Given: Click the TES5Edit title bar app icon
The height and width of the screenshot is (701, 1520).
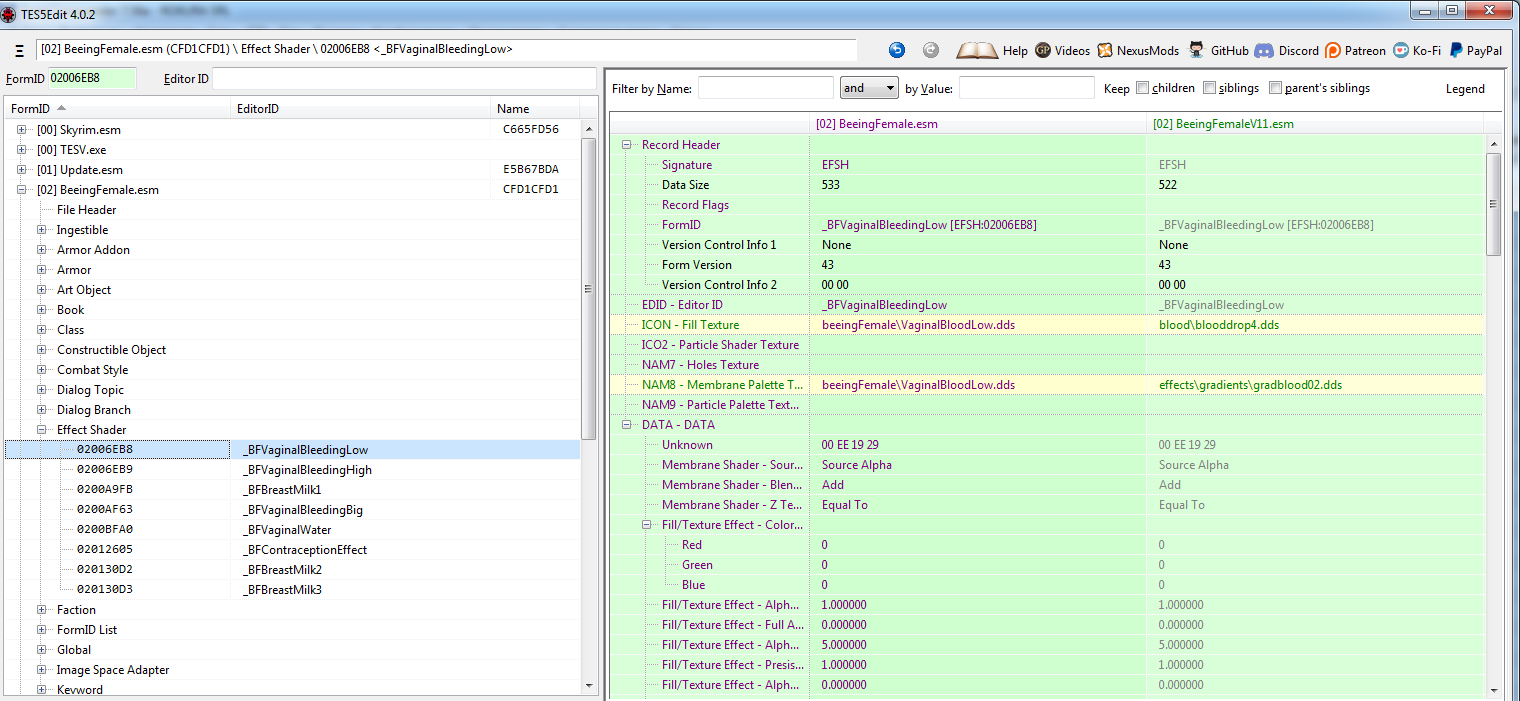Looking at the screenshot, I should (x=10, y=13).
